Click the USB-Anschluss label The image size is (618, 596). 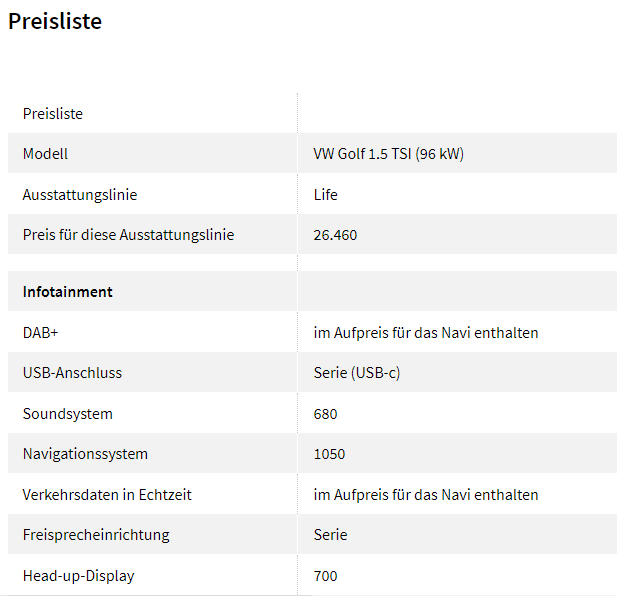[x=73, y=372]
